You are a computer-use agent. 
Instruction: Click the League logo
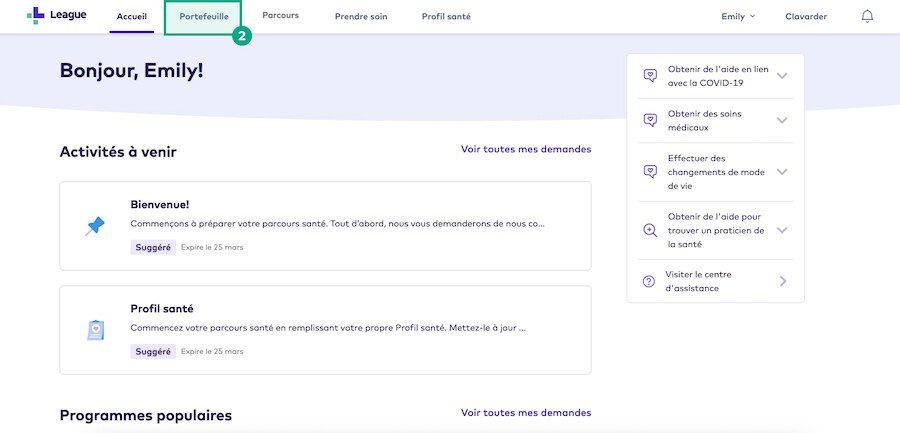pyautogui.click(x=56, y=16)
